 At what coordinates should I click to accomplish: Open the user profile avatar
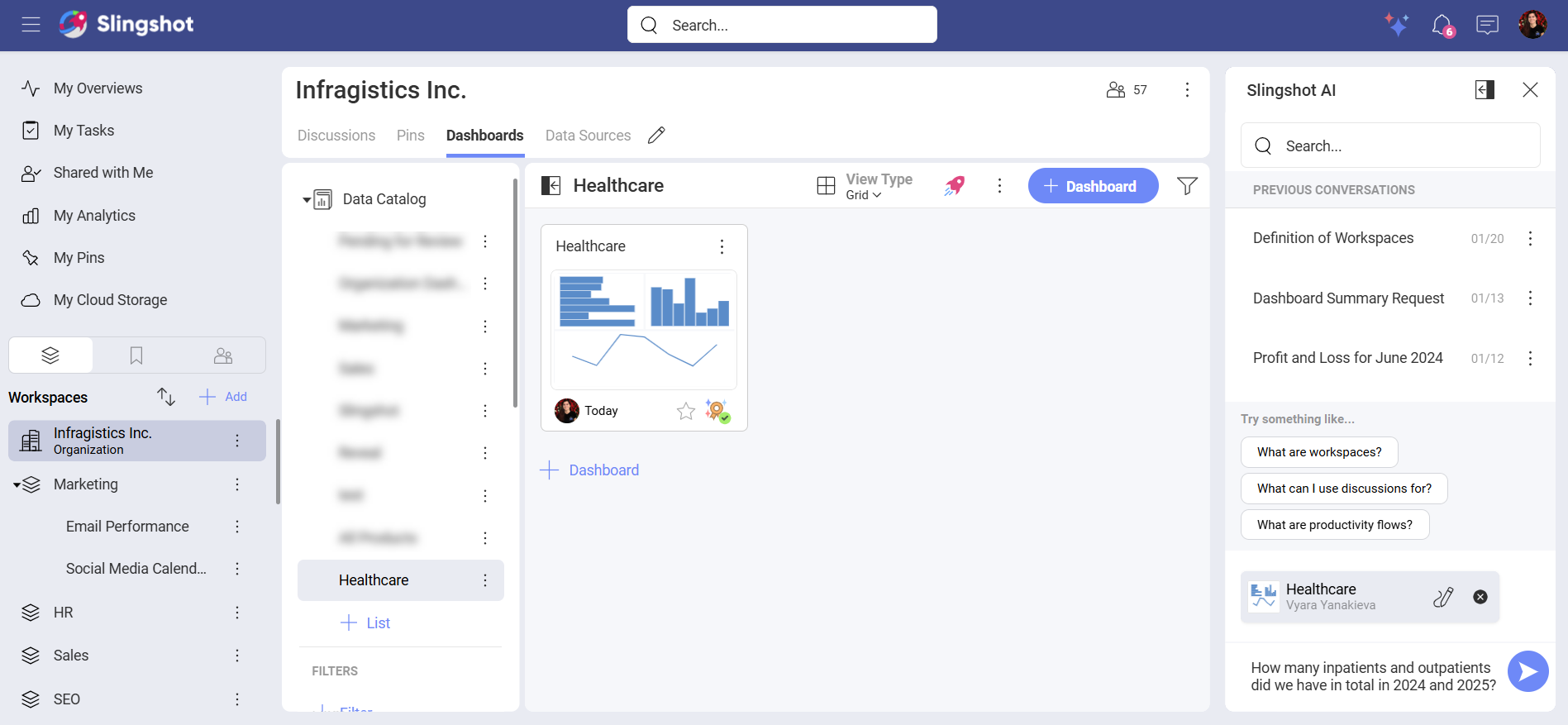(x=1532, y=25)
